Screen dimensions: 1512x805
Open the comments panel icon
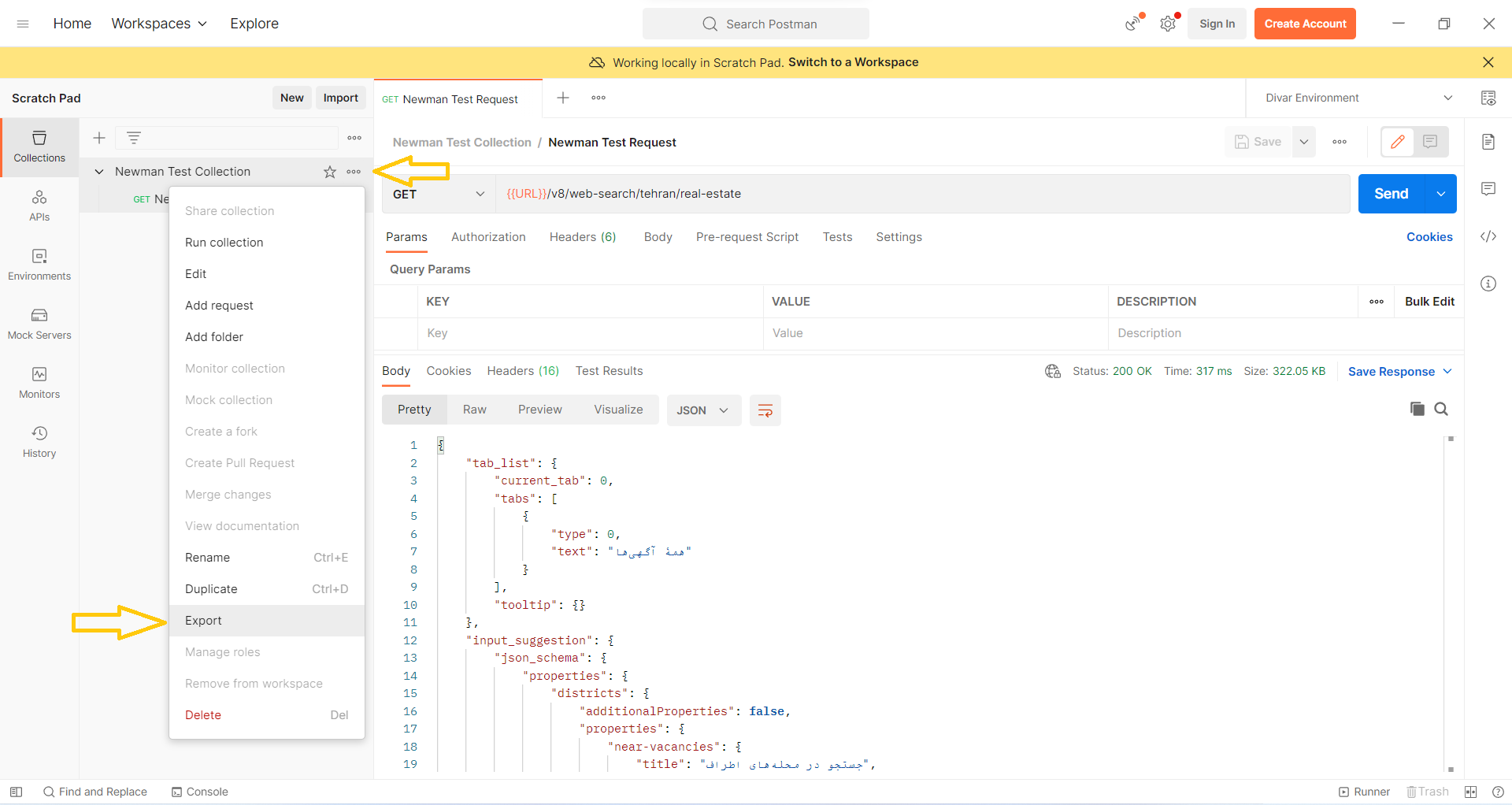pyautogui.click(x=1488, y=189)
